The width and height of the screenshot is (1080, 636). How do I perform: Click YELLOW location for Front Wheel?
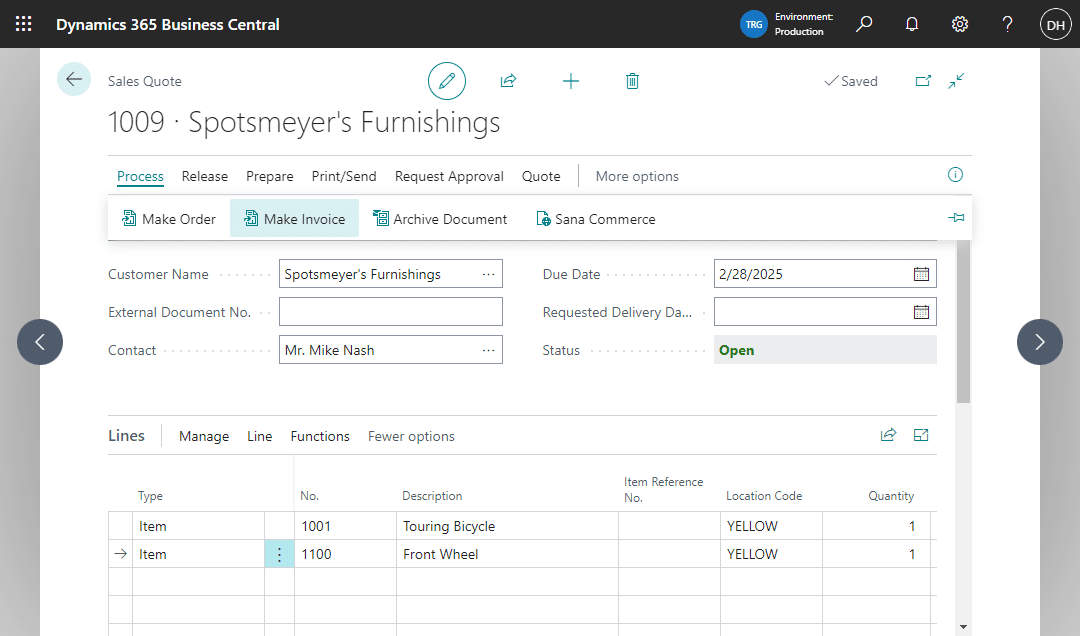pos(771,554)
